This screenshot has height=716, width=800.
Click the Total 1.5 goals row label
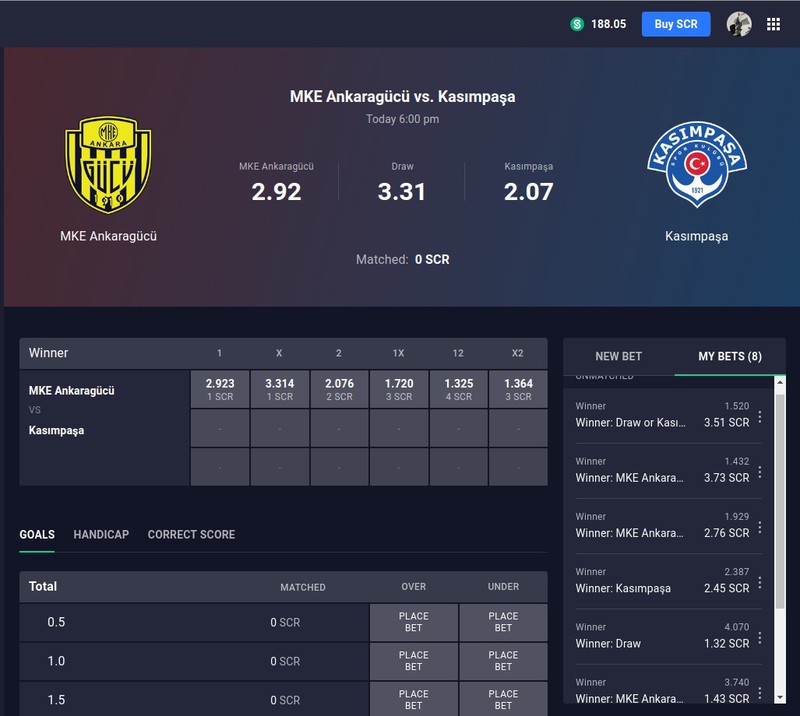tap(56, 700)
